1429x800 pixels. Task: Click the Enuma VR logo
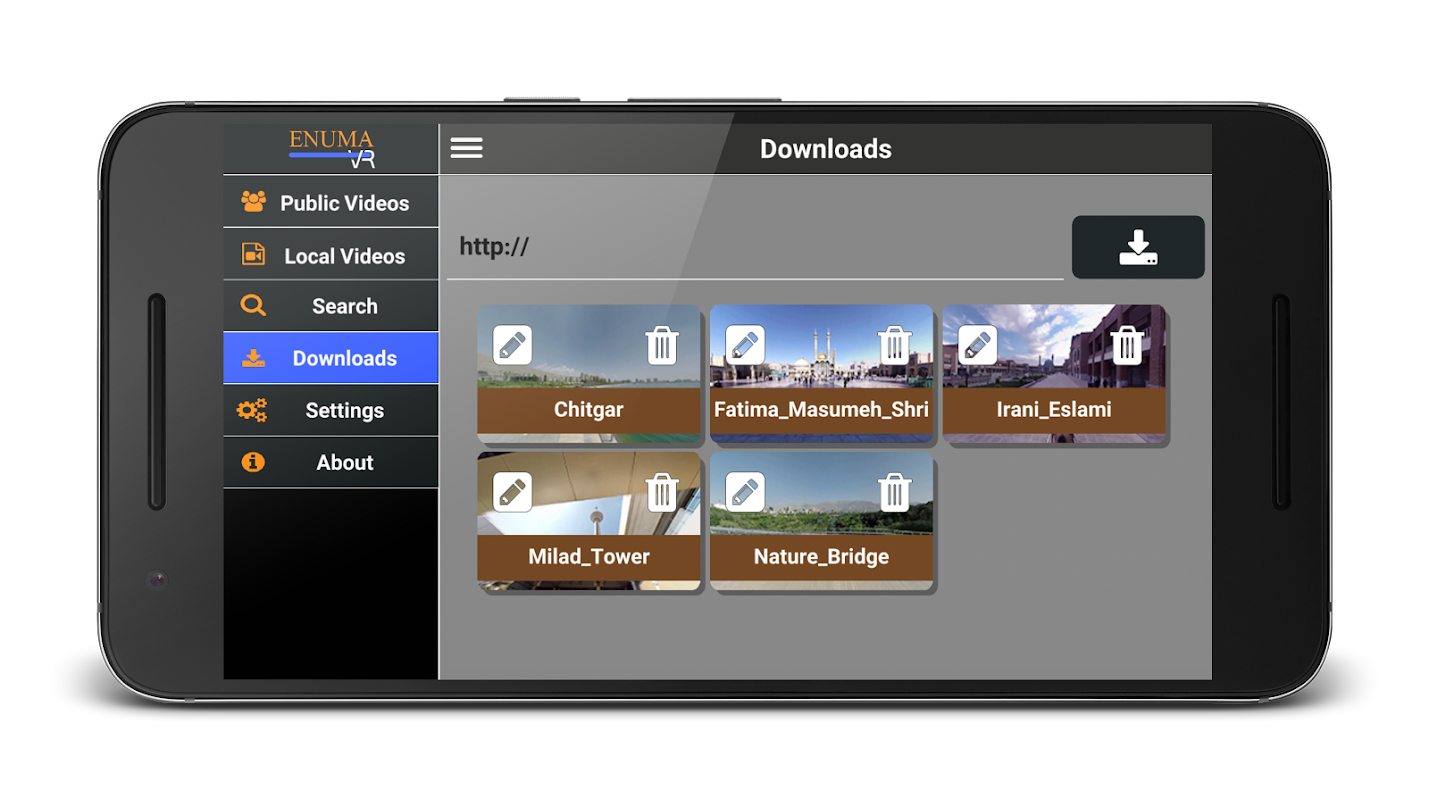coord(332,148)
